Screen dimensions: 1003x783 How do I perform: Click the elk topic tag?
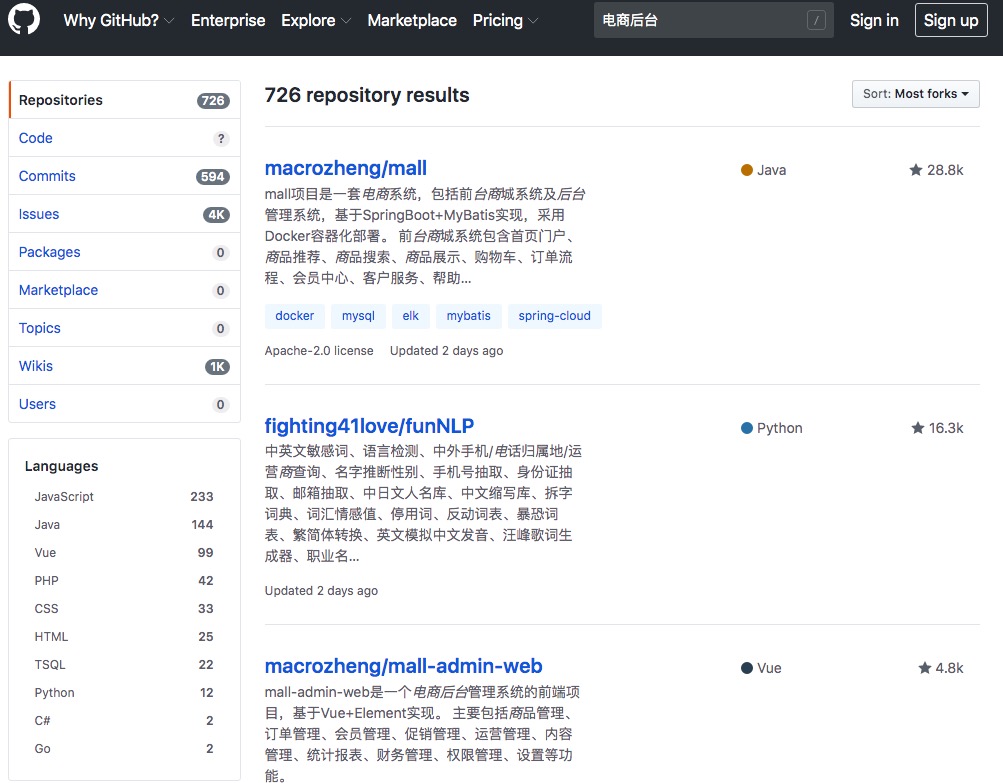click(410, 316)
